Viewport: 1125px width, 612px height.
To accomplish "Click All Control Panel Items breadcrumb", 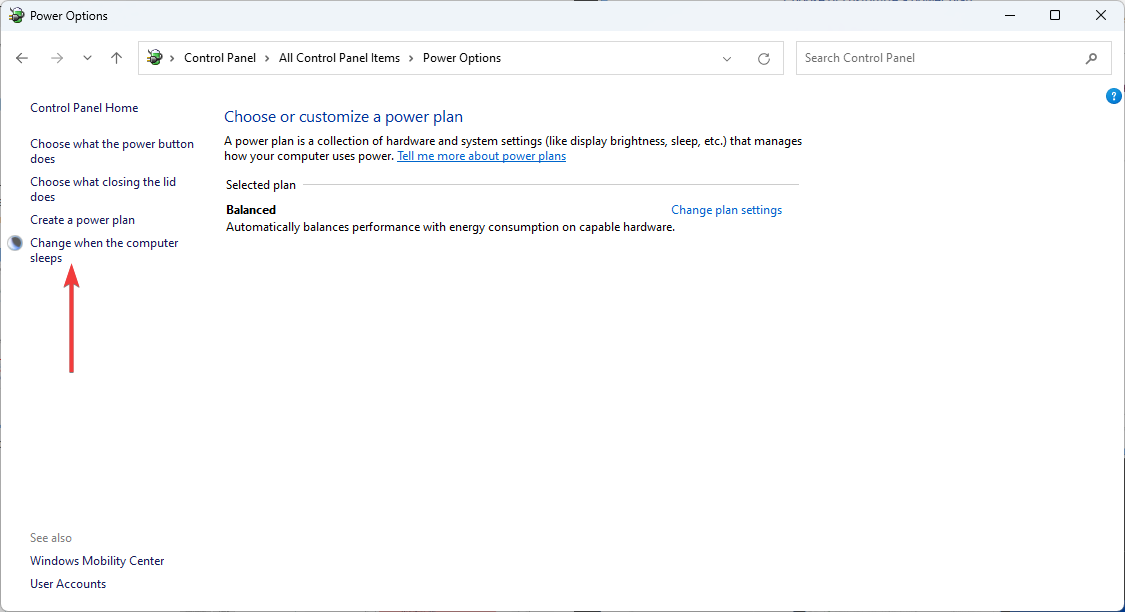I will point(339,58).
